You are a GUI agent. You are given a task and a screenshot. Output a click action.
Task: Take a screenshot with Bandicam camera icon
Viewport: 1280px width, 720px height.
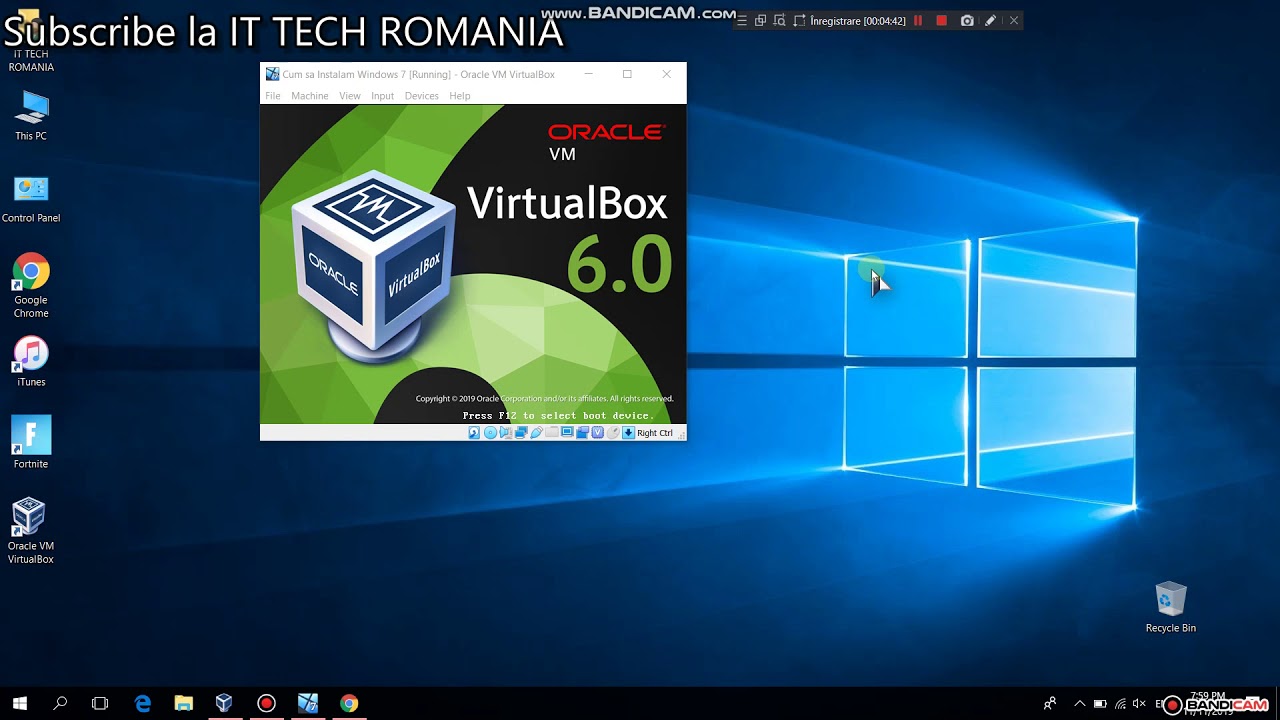[967, 21]
